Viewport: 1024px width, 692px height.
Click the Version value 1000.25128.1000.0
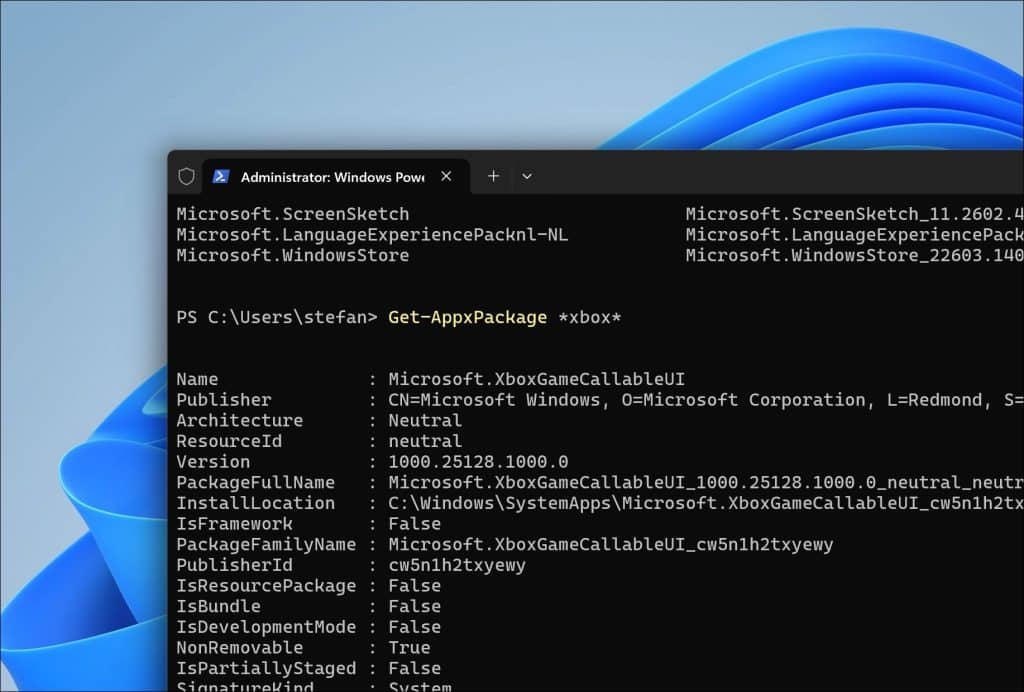478,462
